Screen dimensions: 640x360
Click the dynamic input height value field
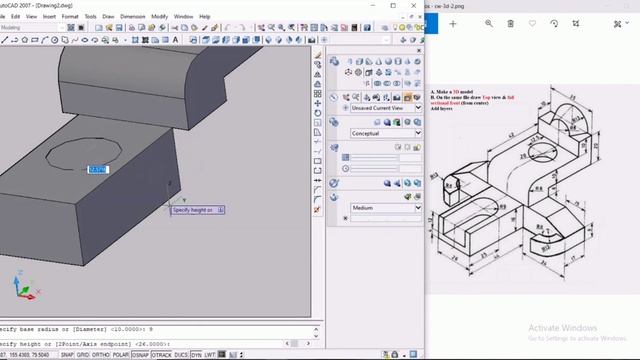pos(98,169)
